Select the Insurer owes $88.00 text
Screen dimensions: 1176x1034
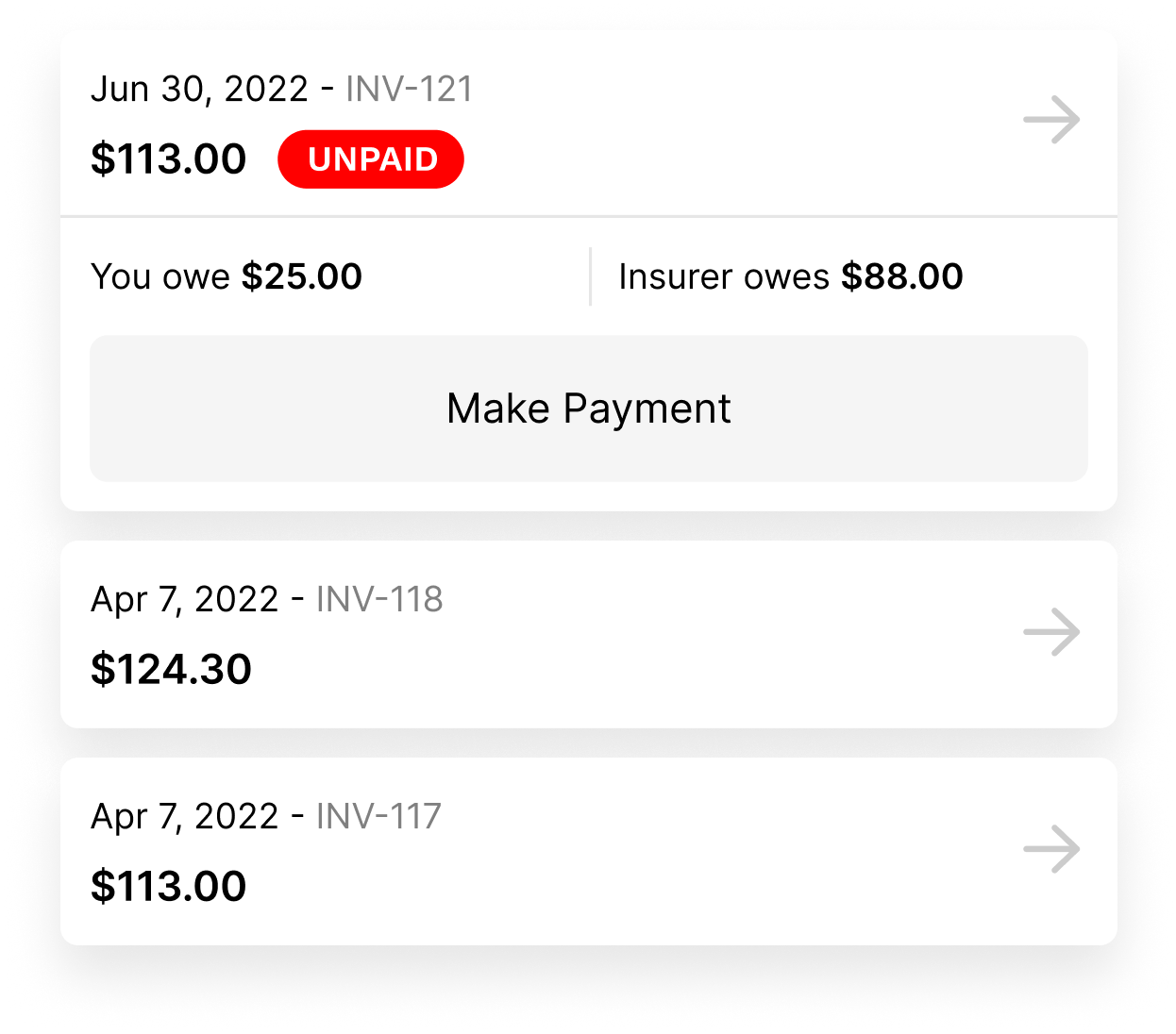(791, 275)
